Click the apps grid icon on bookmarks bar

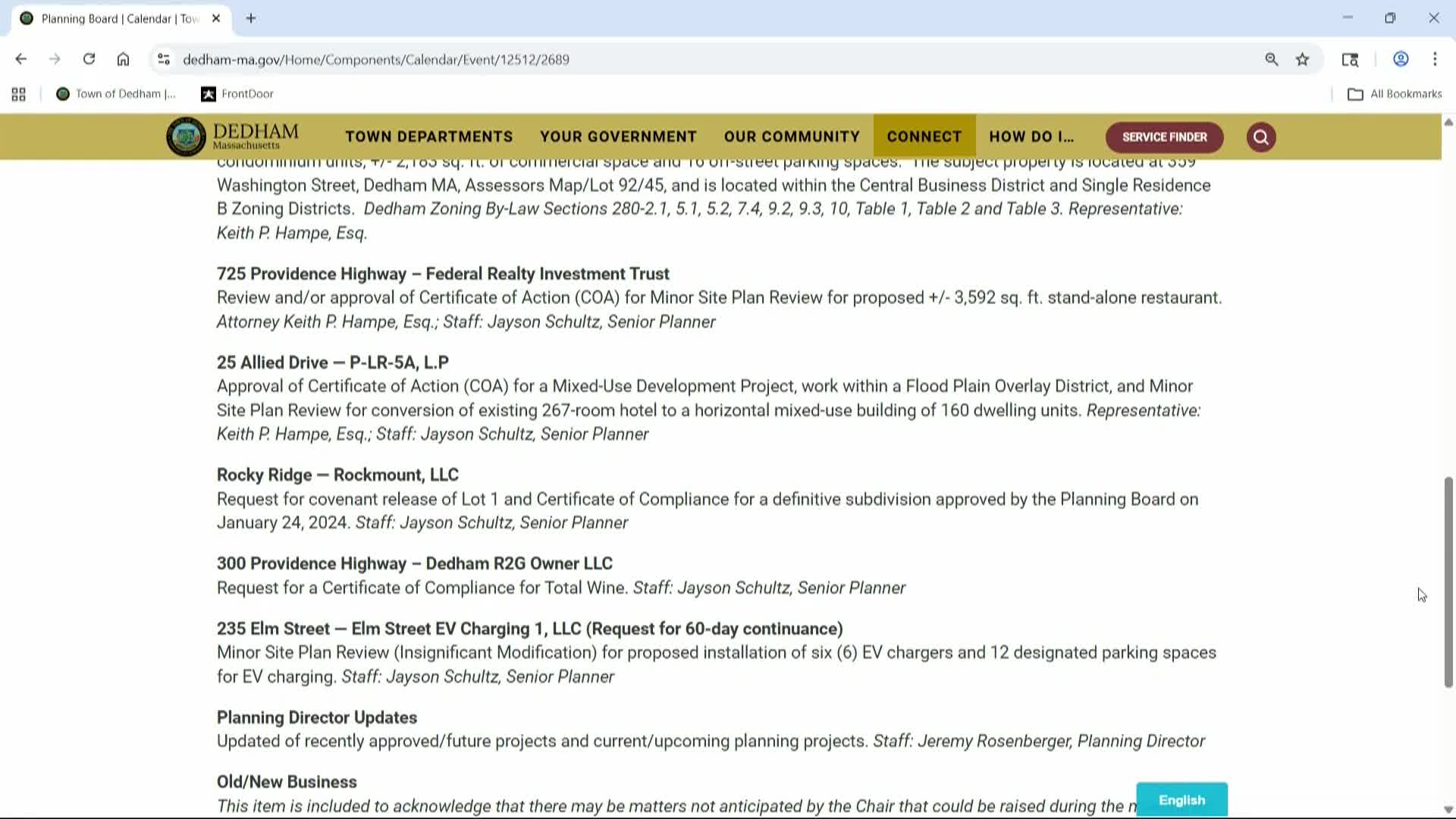(x=18, y=93)
